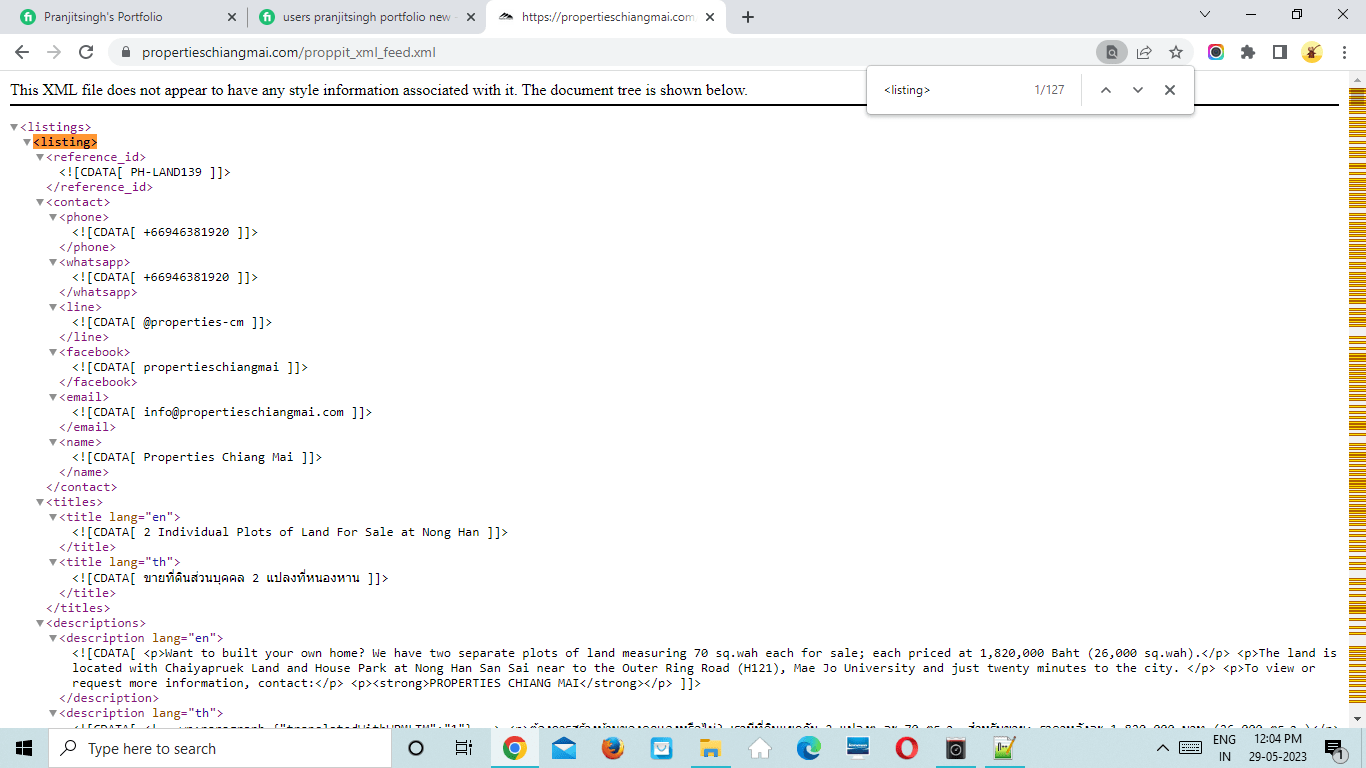Launch Opera browser from taskbar
The width and height of the screenshot is (1366, 768).
coord(906,748)
